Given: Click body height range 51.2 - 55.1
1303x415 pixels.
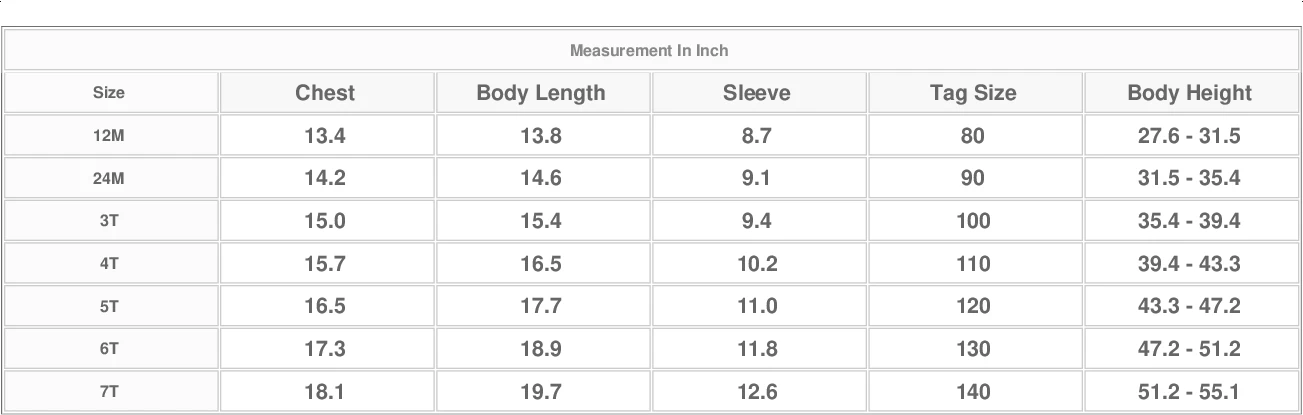Looking at the screenshot, I should pyautogui.click(x=1190, y=392).
